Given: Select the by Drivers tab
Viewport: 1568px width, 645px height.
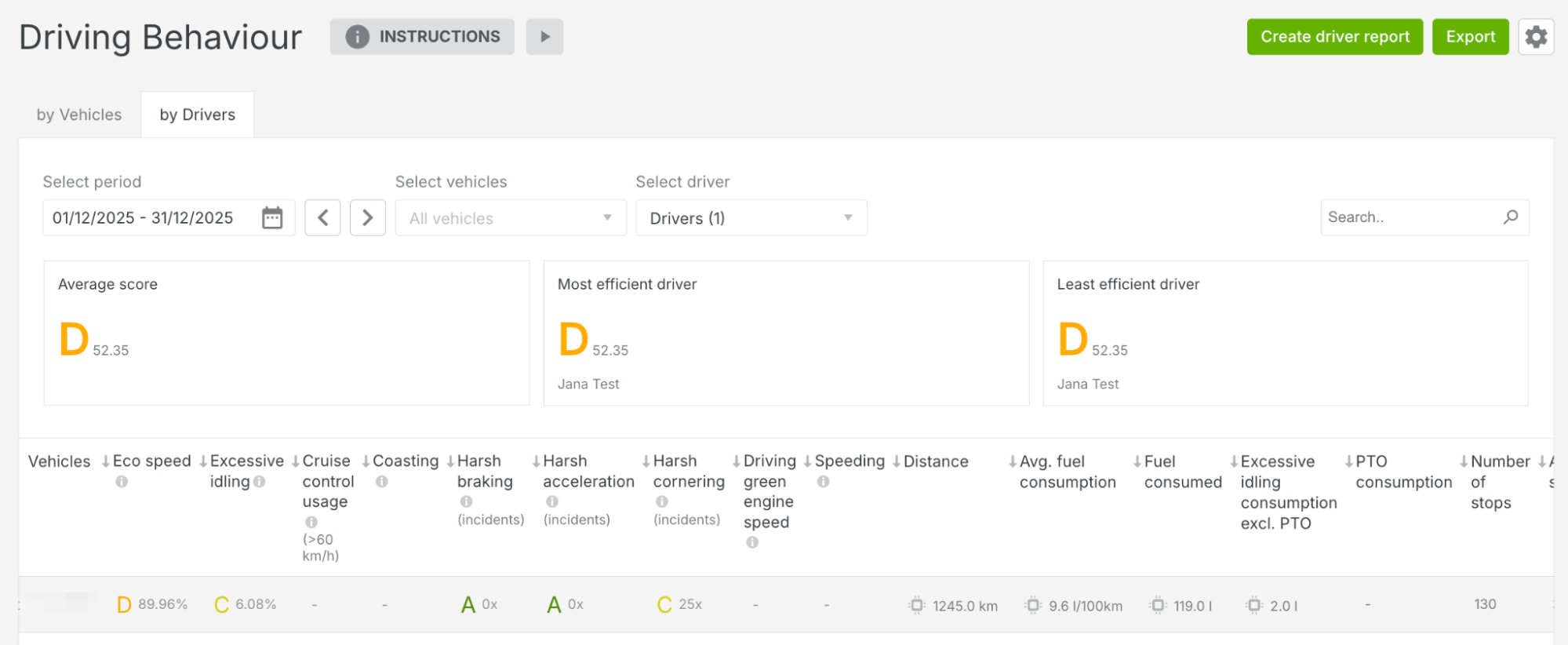Looking at the screenshot, I should pos(198,115).
